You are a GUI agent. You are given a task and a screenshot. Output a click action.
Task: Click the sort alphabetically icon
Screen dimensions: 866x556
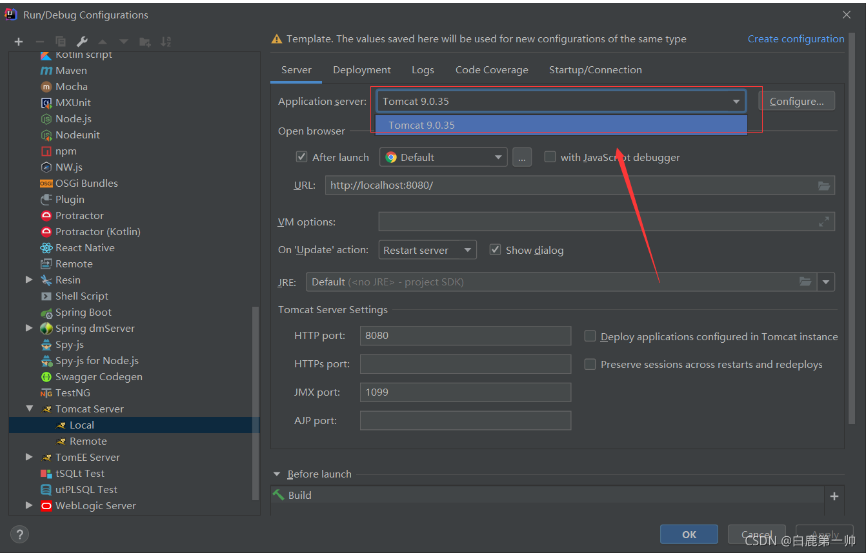(166, 41)
